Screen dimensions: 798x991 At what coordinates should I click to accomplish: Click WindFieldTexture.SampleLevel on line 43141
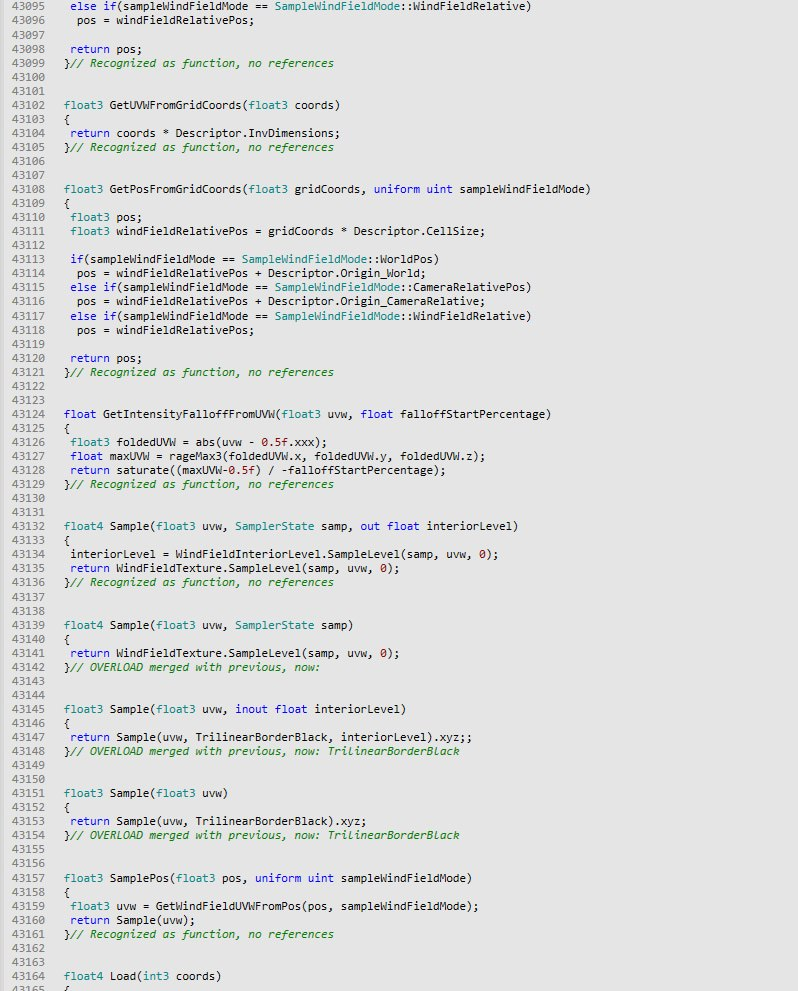click(209, 653)
